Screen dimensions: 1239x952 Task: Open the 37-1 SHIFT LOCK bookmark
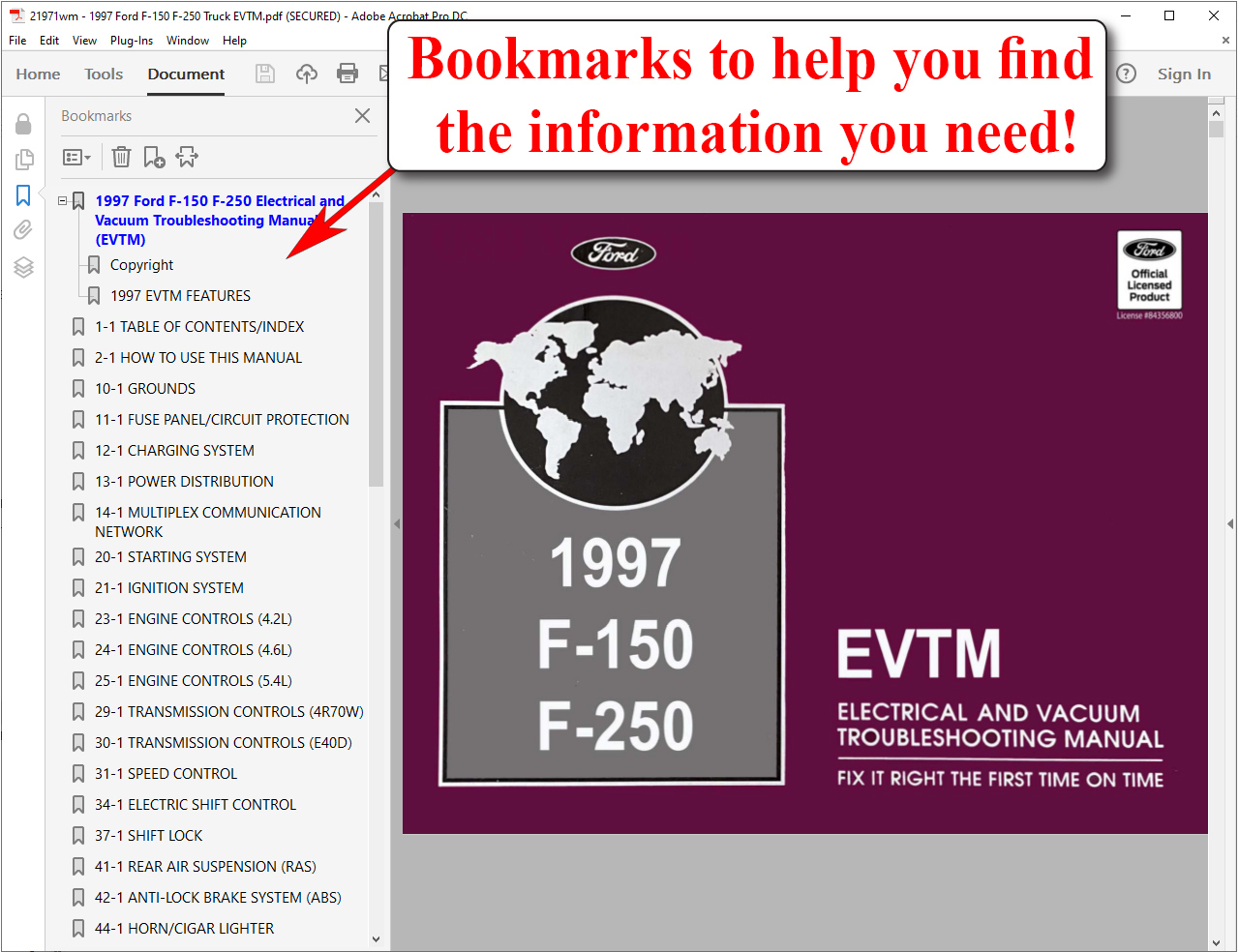pos(149,836)
